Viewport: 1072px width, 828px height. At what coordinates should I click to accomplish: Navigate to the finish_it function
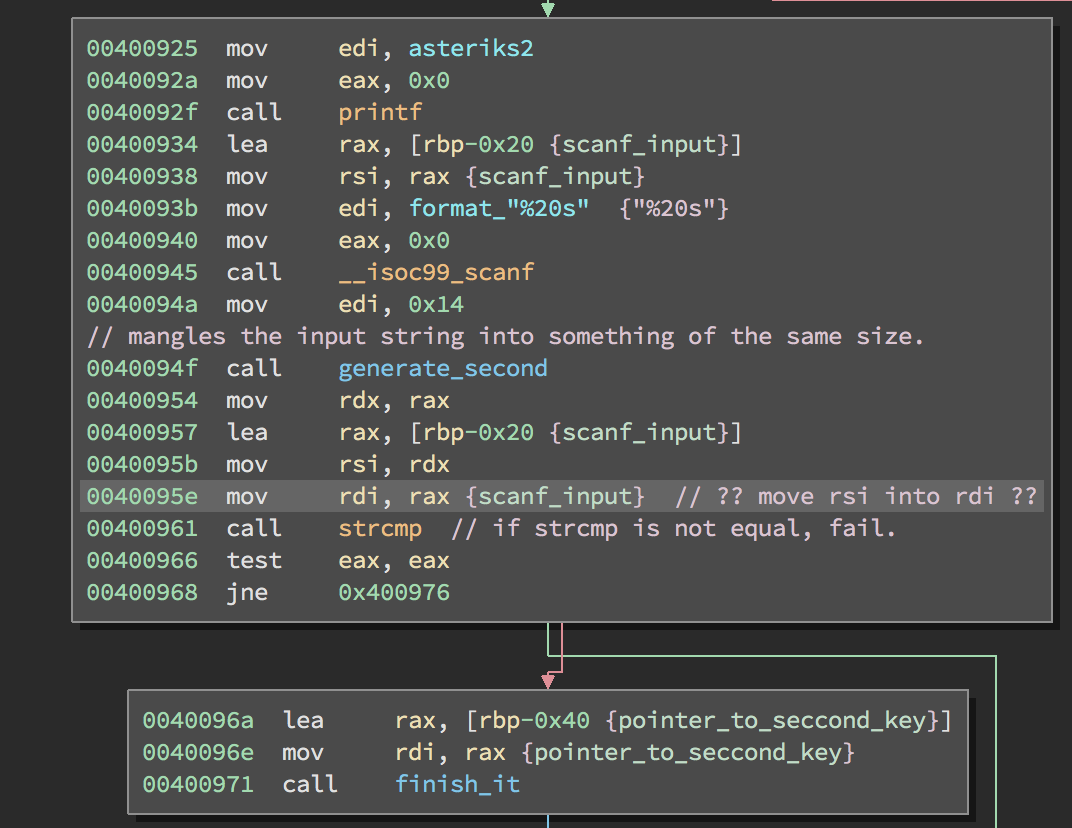[x=457, y=784]
